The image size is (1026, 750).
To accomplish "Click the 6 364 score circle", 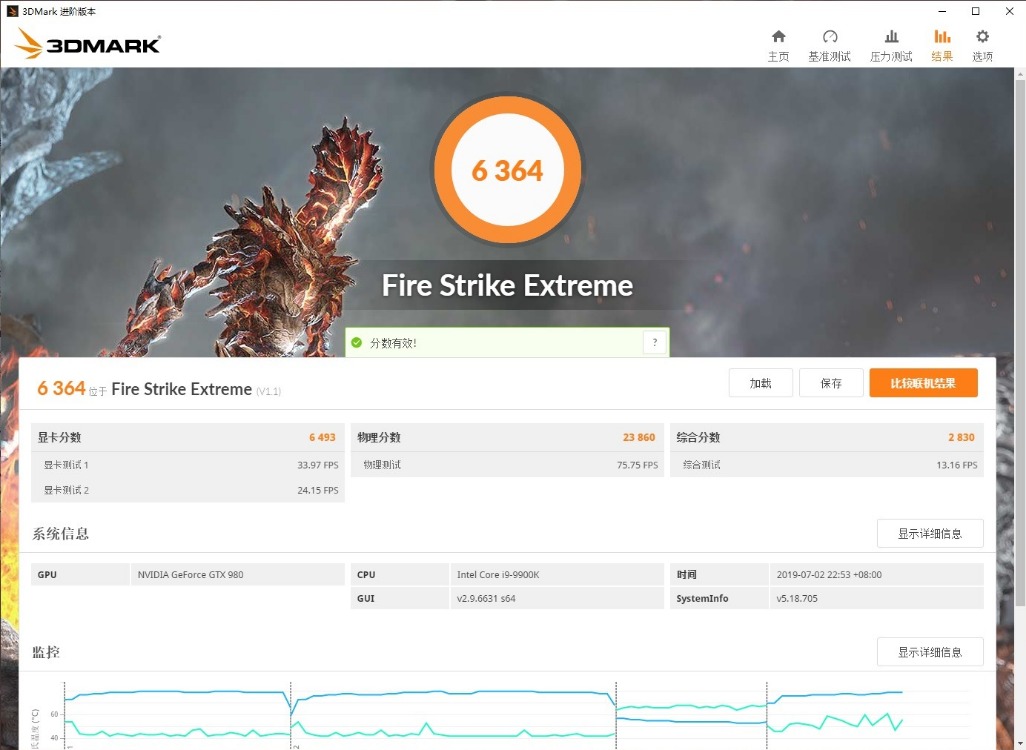I will (507, 170).
